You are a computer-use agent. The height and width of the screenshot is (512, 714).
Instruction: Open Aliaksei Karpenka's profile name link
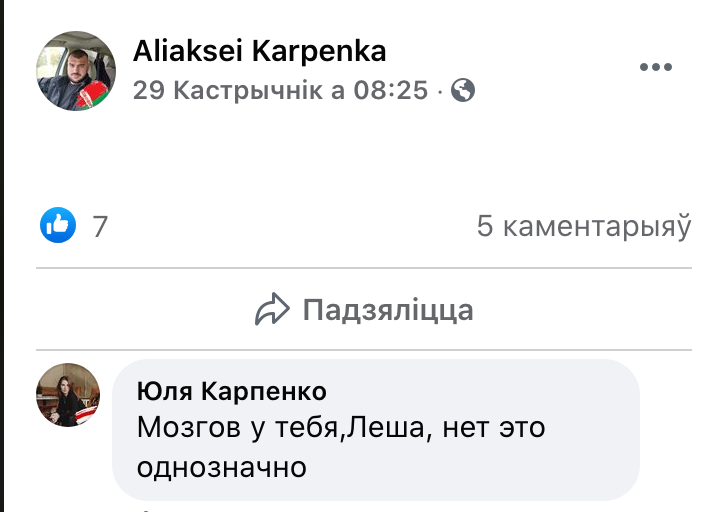tap(259, 51)
